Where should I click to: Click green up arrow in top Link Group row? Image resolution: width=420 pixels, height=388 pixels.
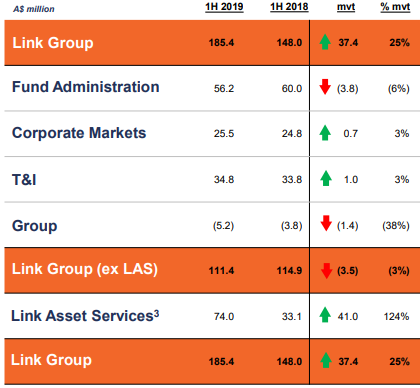(x=325, y=42)
